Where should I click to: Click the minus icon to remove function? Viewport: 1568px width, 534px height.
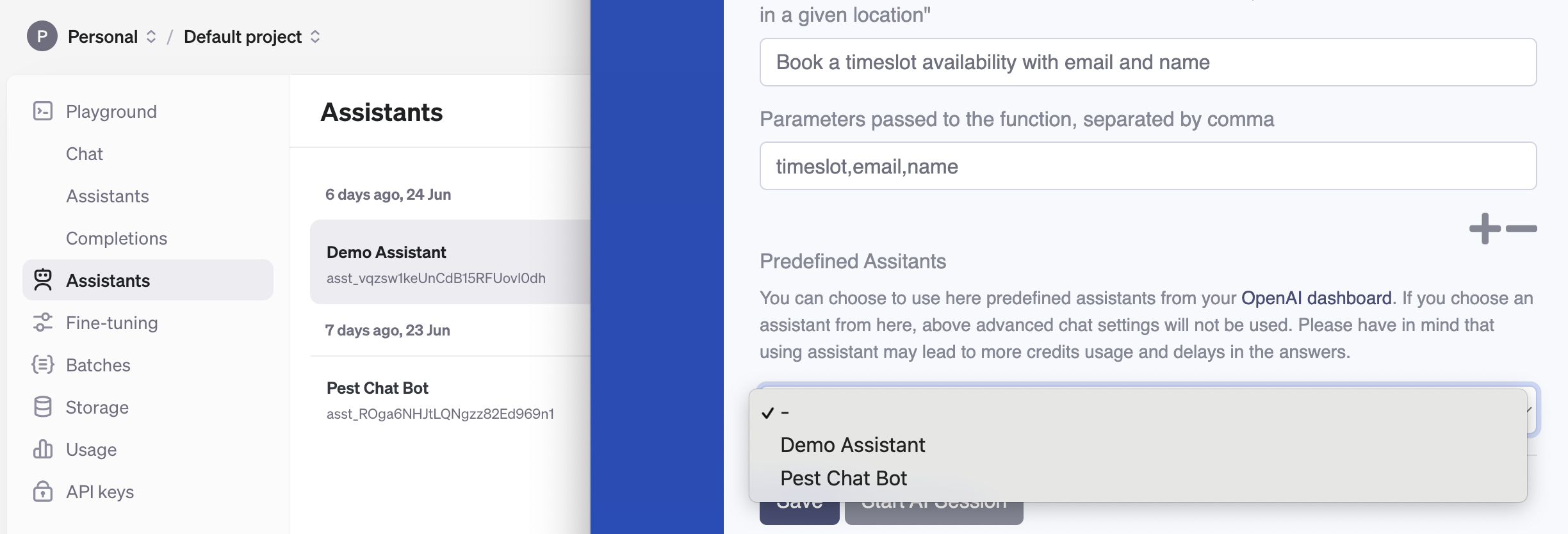tap(1521, 229)
